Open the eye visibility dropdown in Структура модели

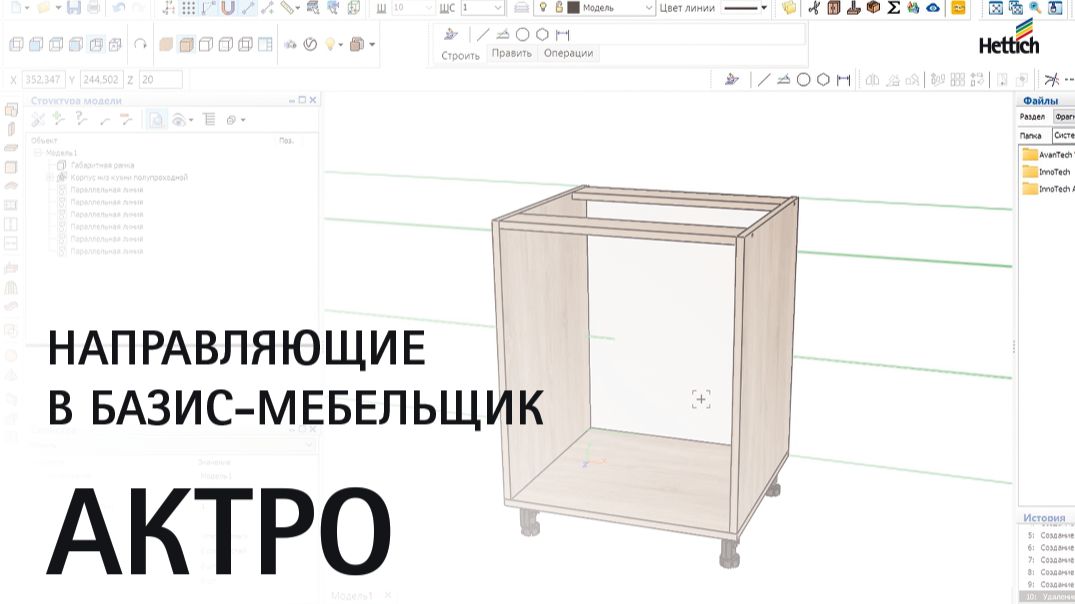[191, 121]
